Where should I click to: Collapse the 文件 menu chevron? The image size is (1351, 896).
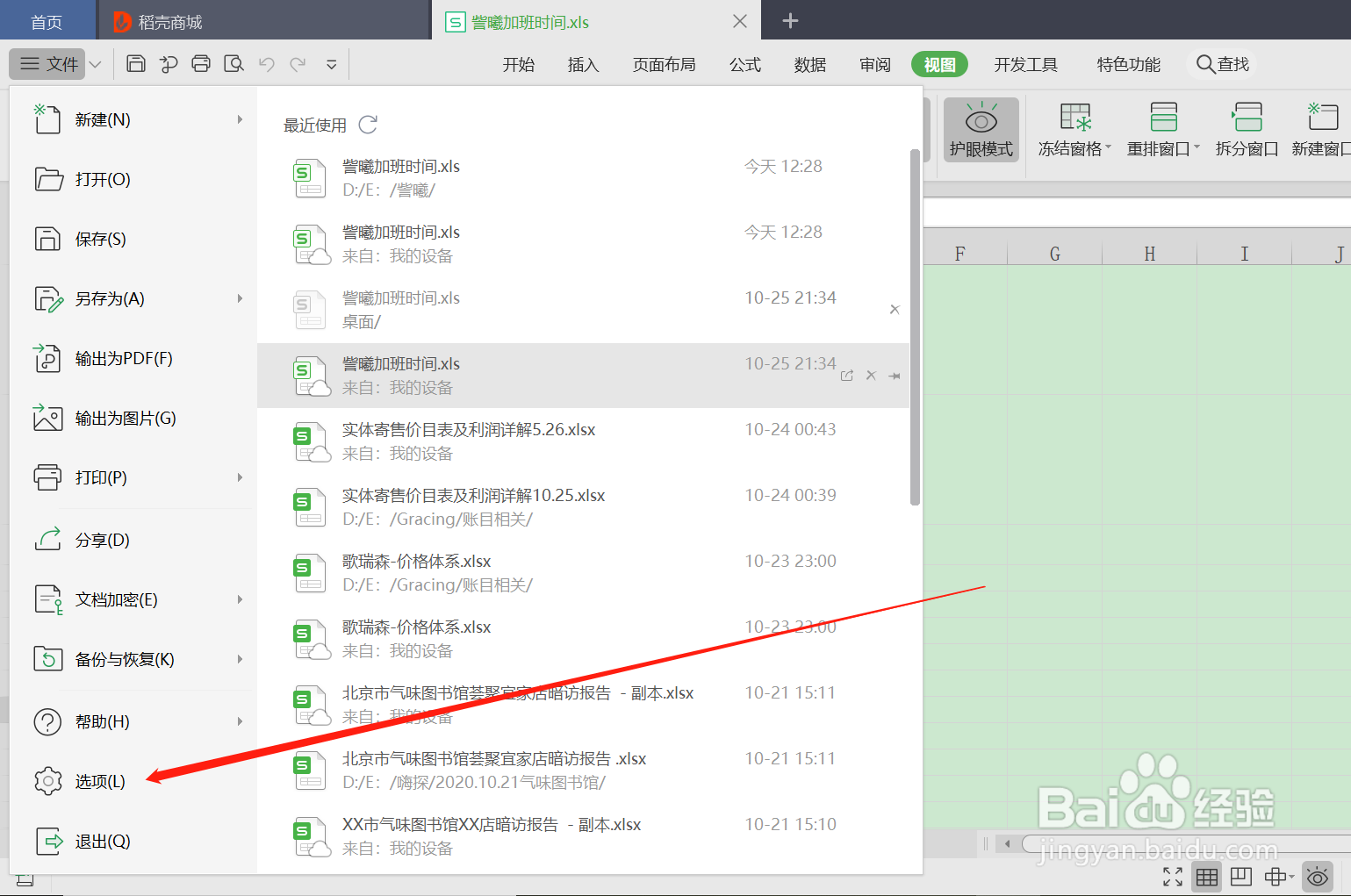pos(95,63)
